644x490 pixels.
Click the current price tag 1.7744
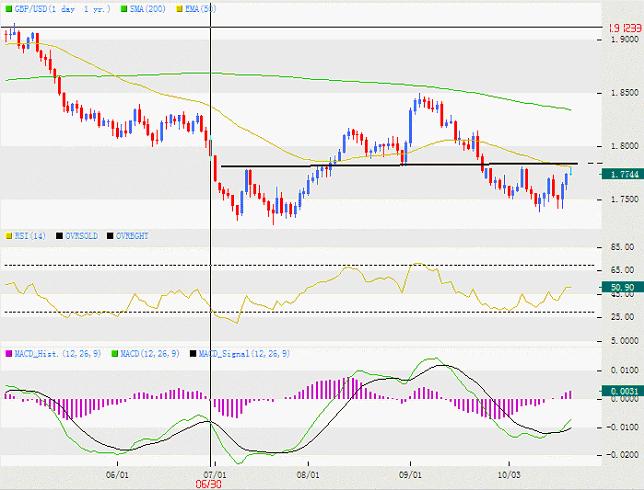tap(622, 175)
